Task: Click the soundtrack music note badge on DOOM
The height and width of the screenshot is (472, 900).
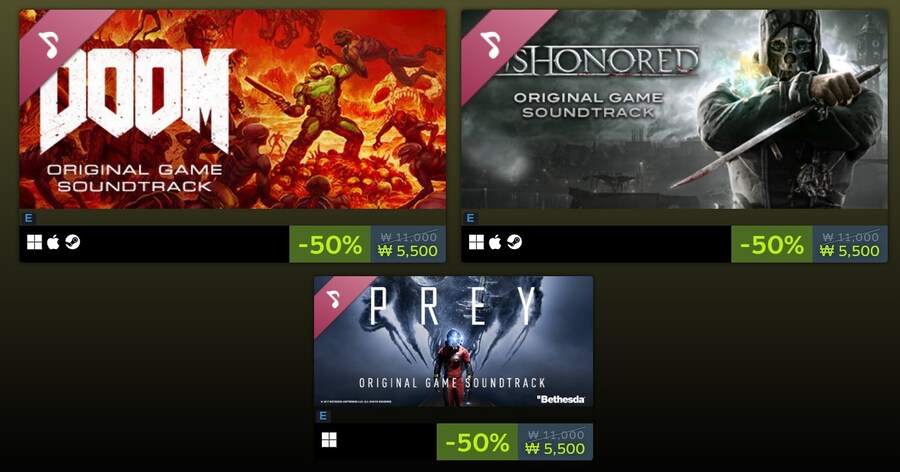Action: pyautogui.click(x=49, y=44)
